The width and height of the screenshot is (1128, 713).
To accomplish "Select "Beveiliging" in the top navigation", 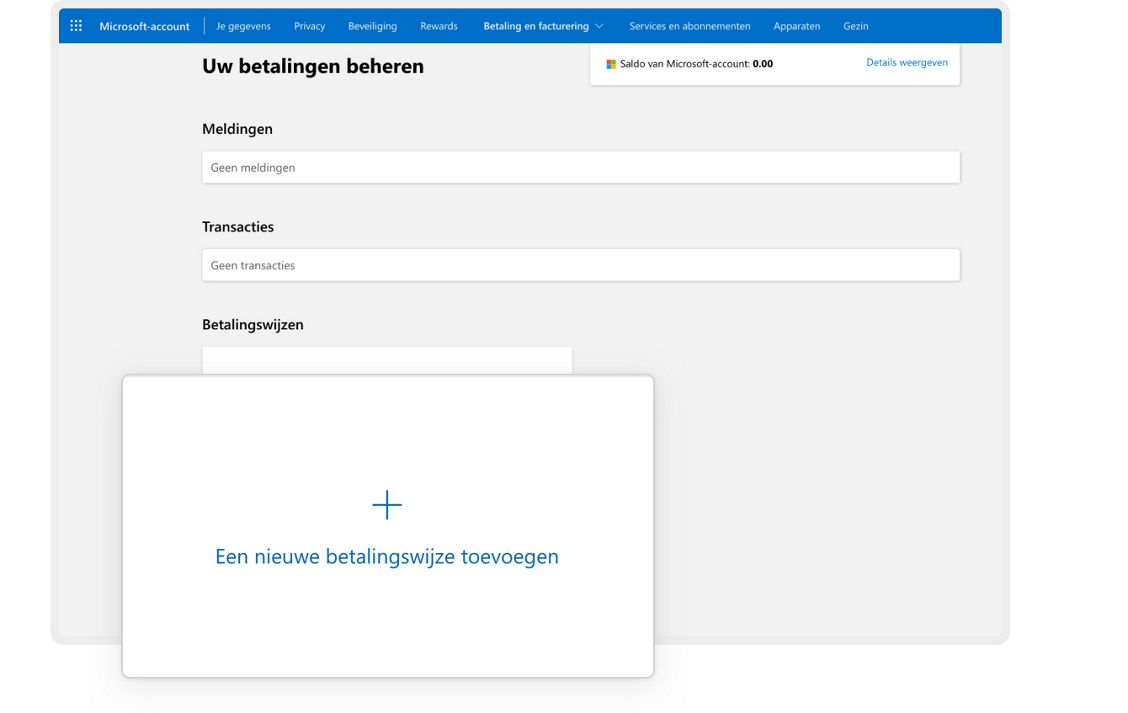I will pyautogui.click(x=372, y=26).
